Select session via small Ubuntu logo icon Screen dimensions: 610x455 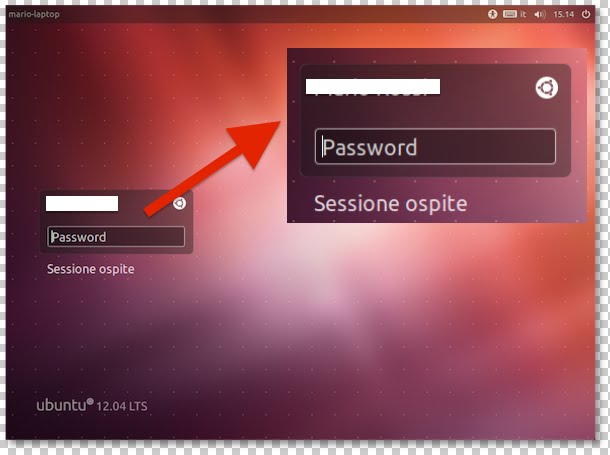click(179, 203)
